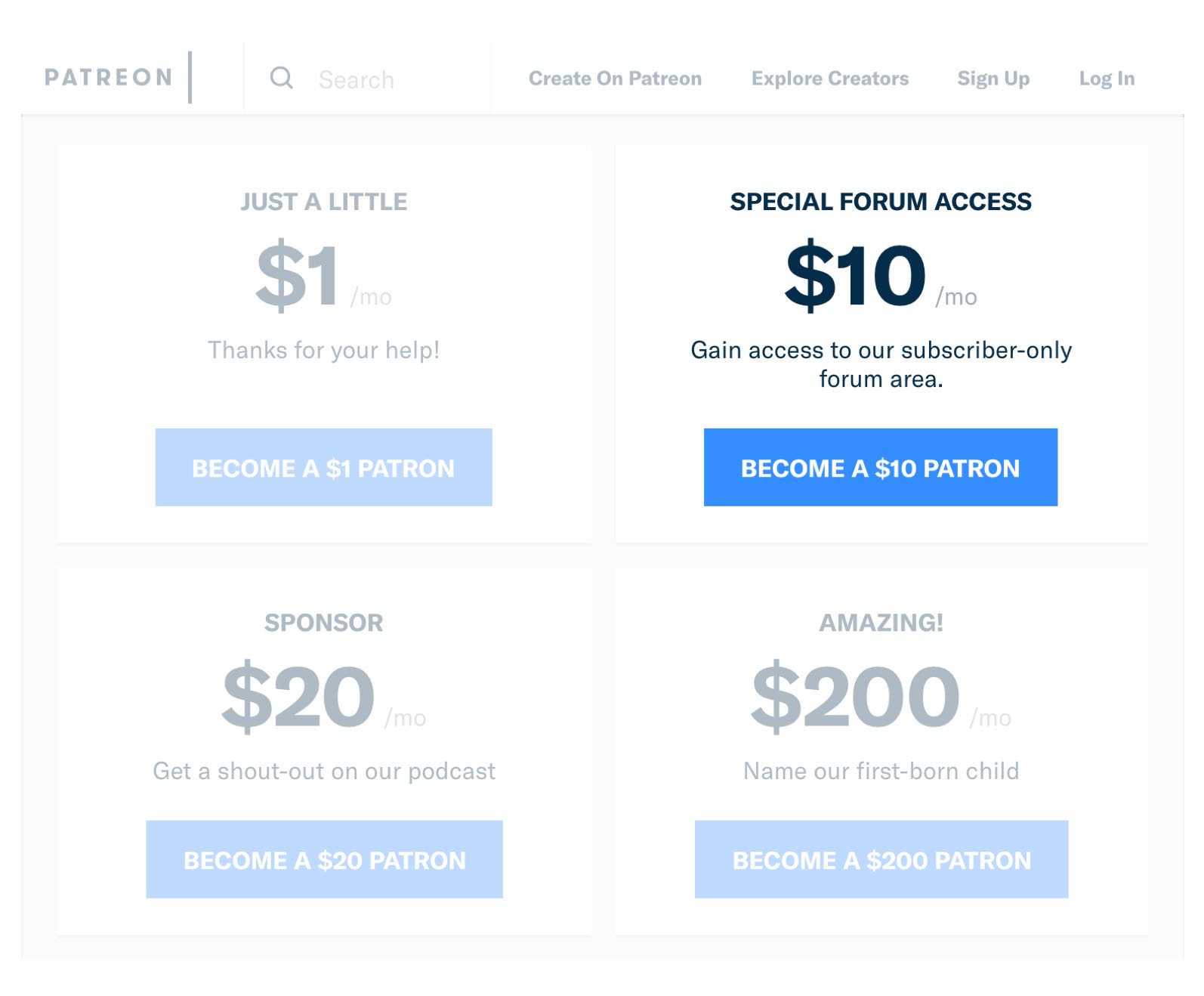Click Become a $20 Patron
The image size is (1204, 996).
pos(323,859)
